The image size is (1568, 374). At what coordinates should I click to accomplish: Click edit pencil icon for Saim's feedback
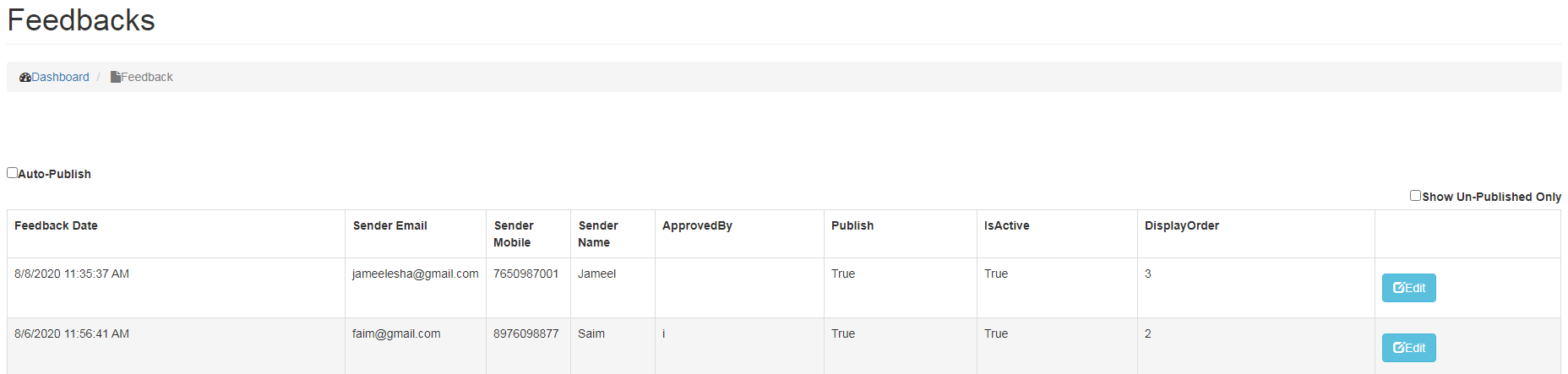pos(1398,348)
